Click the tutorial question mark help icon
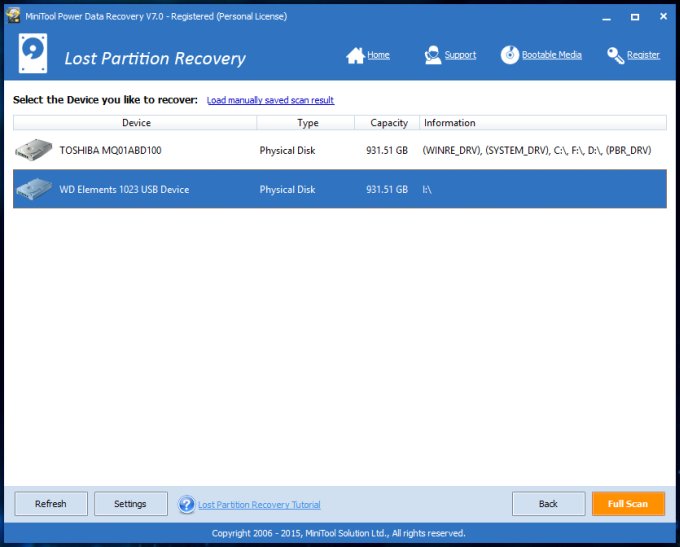This screenshot has width=680, height=547. pos(186,504)
